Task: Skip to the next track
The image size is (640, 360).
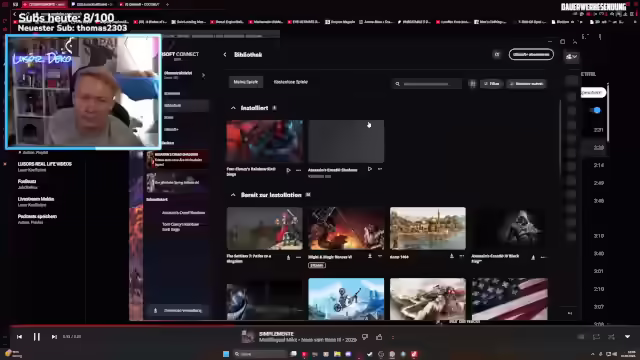Action: [54, 337]
